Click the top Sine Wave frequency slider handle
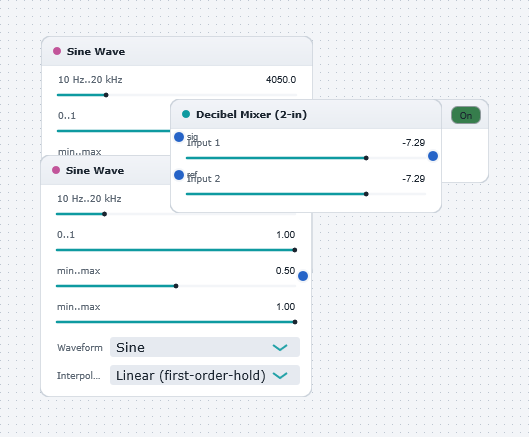The width and height of the screenshot is (529, 437). (x=106, y=95)
